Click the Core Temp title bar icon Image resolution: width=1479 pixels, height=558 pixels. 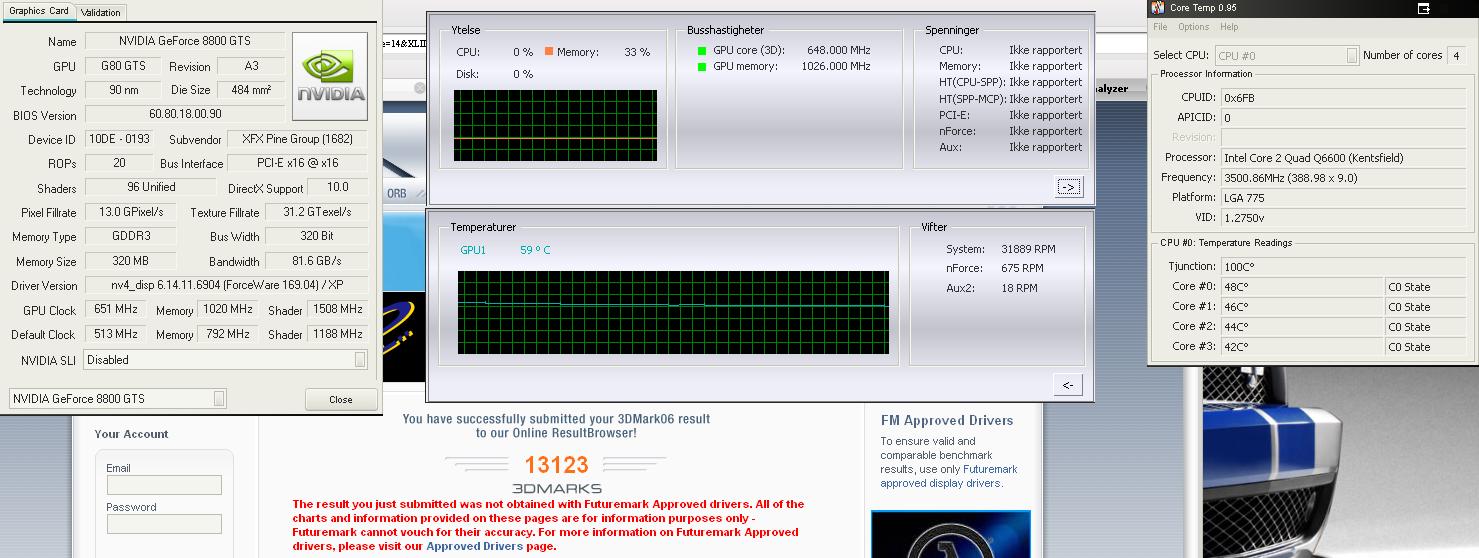tap(1158, 8)
